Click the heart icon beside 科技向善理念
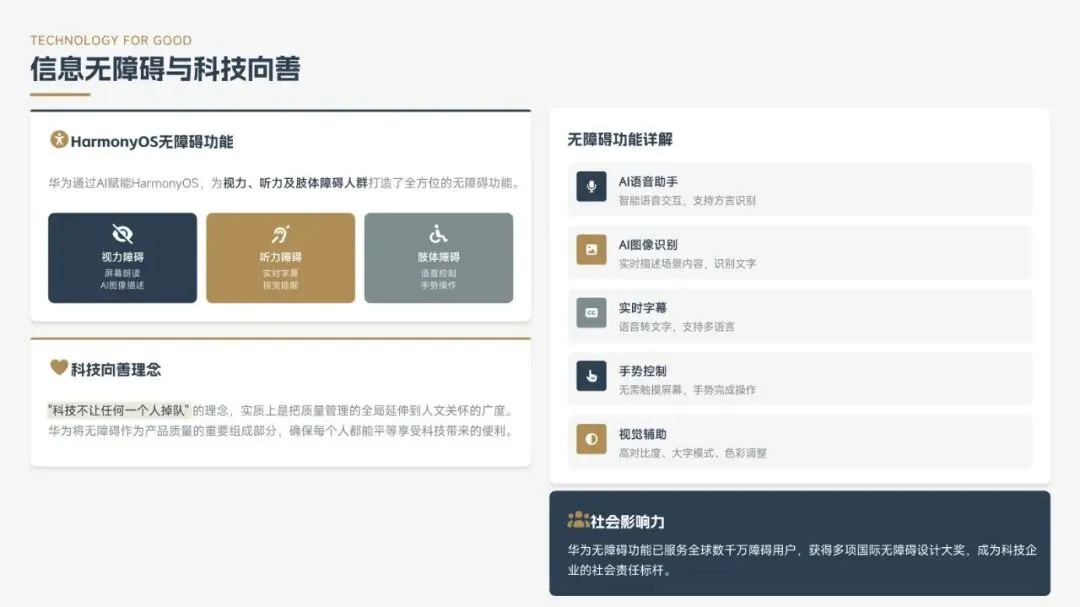This screenshot has height=607, width=1080. 59,367
